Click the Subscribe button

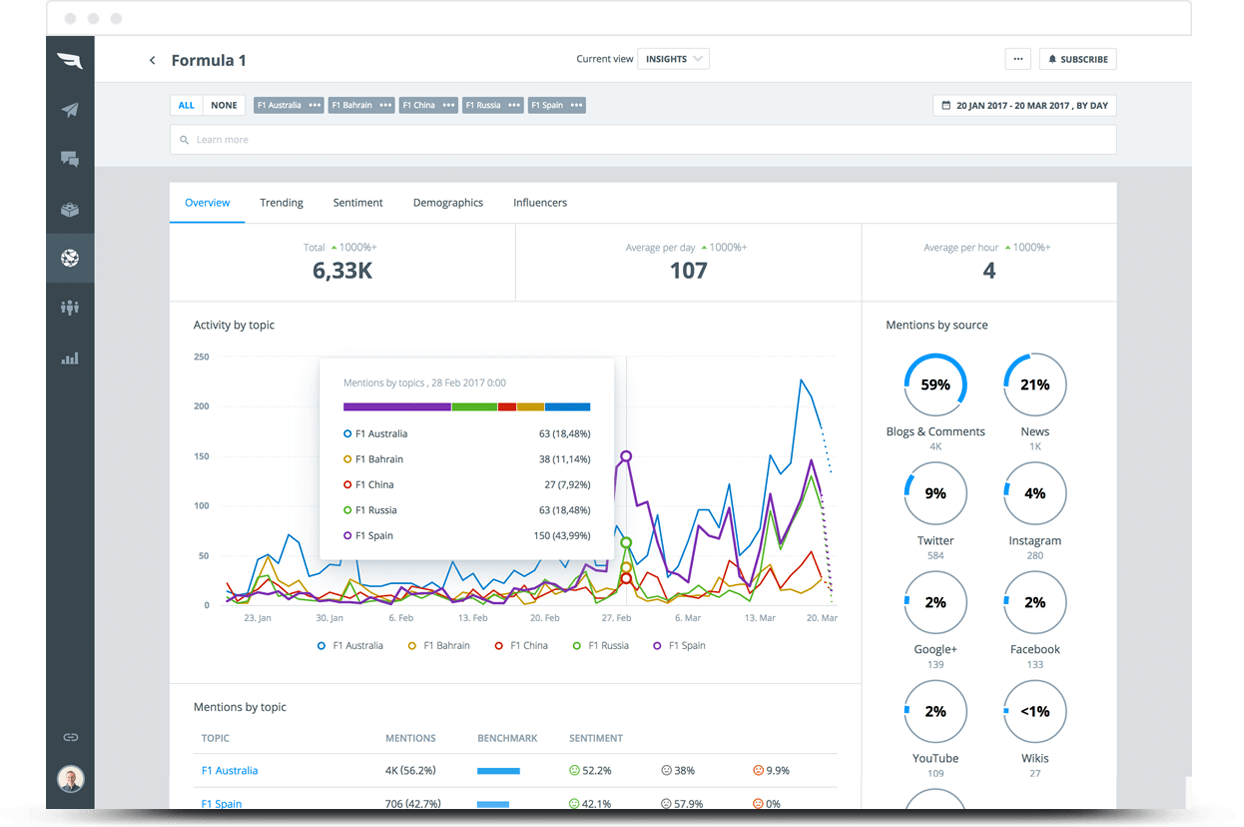pyautogui.click(x=1078, y=59)
